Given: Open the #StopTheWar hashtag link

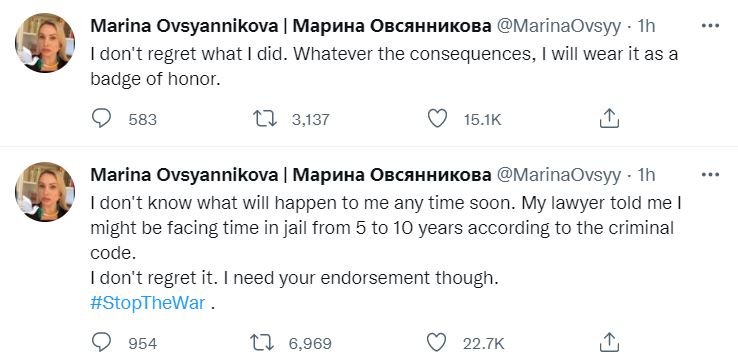Looking at the screenshot, I should coord(148,302).
